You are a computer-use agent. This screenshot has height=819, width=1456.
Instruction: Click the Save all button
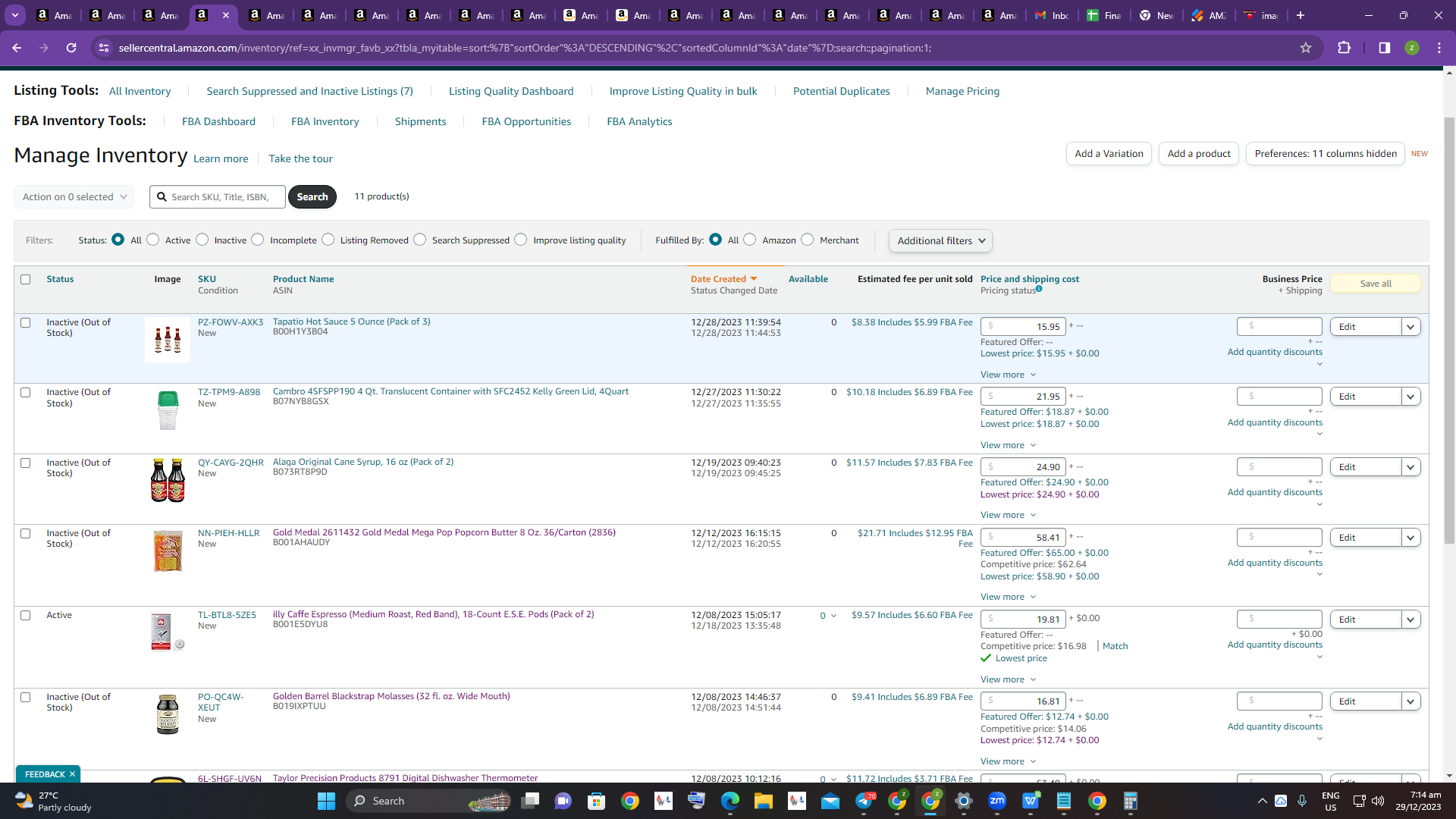1376,284
